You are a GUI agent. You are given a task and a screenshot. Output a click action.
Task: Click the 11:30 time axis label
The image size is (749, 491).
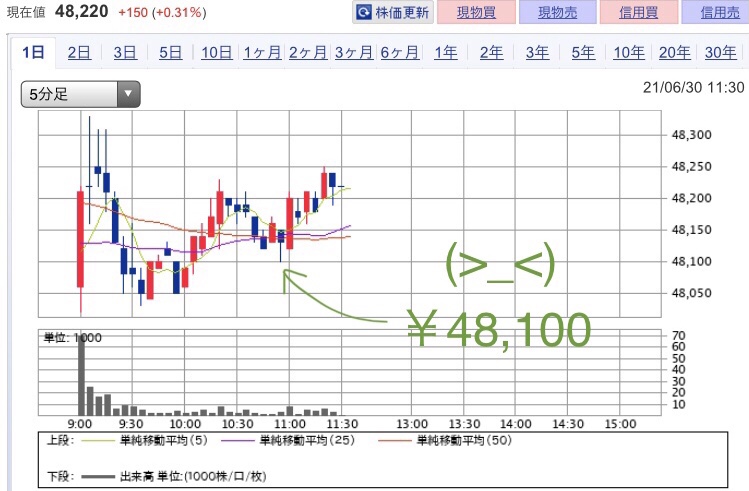pyautogui.click(x=342, y=424)
